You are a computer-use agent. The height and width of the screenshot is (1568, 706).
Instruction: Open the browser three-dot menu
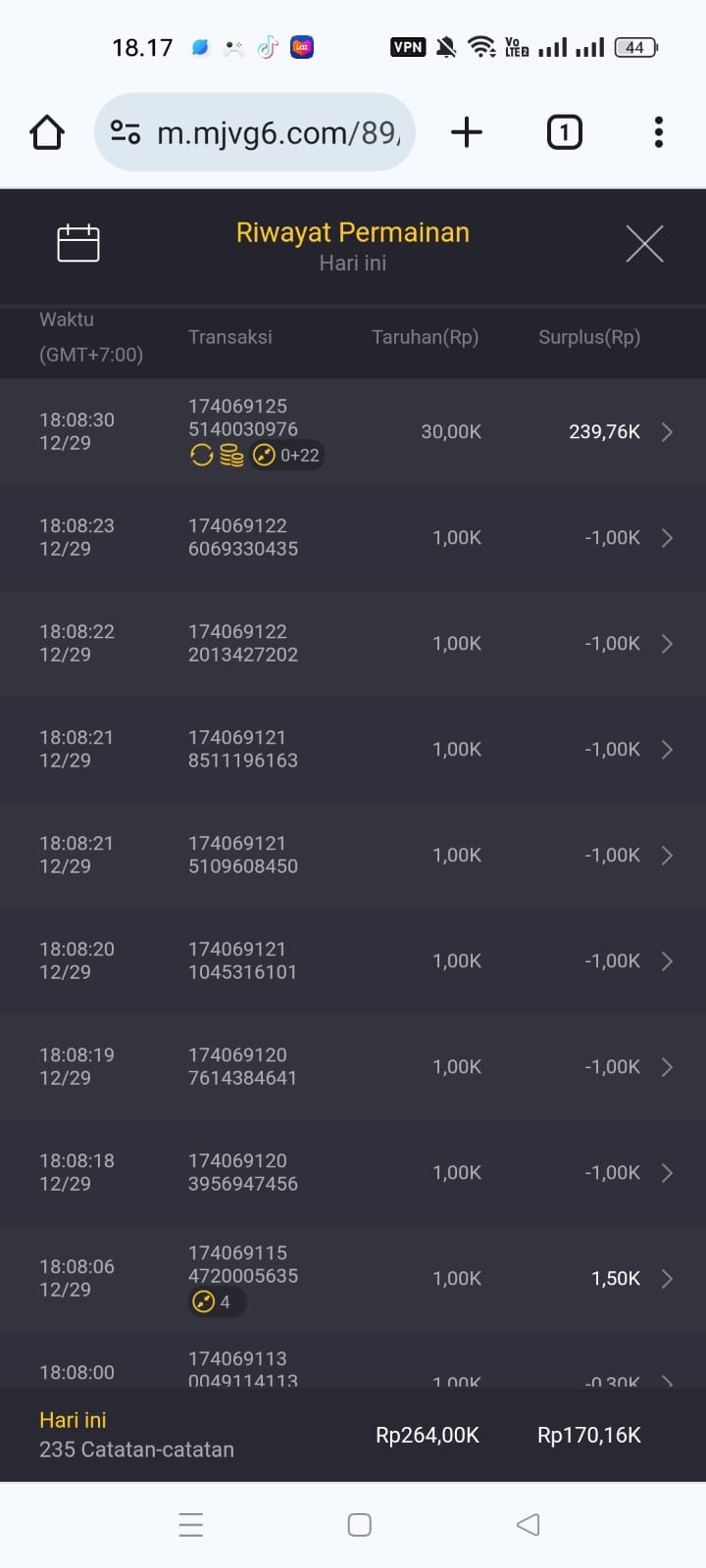pos(658,132)
